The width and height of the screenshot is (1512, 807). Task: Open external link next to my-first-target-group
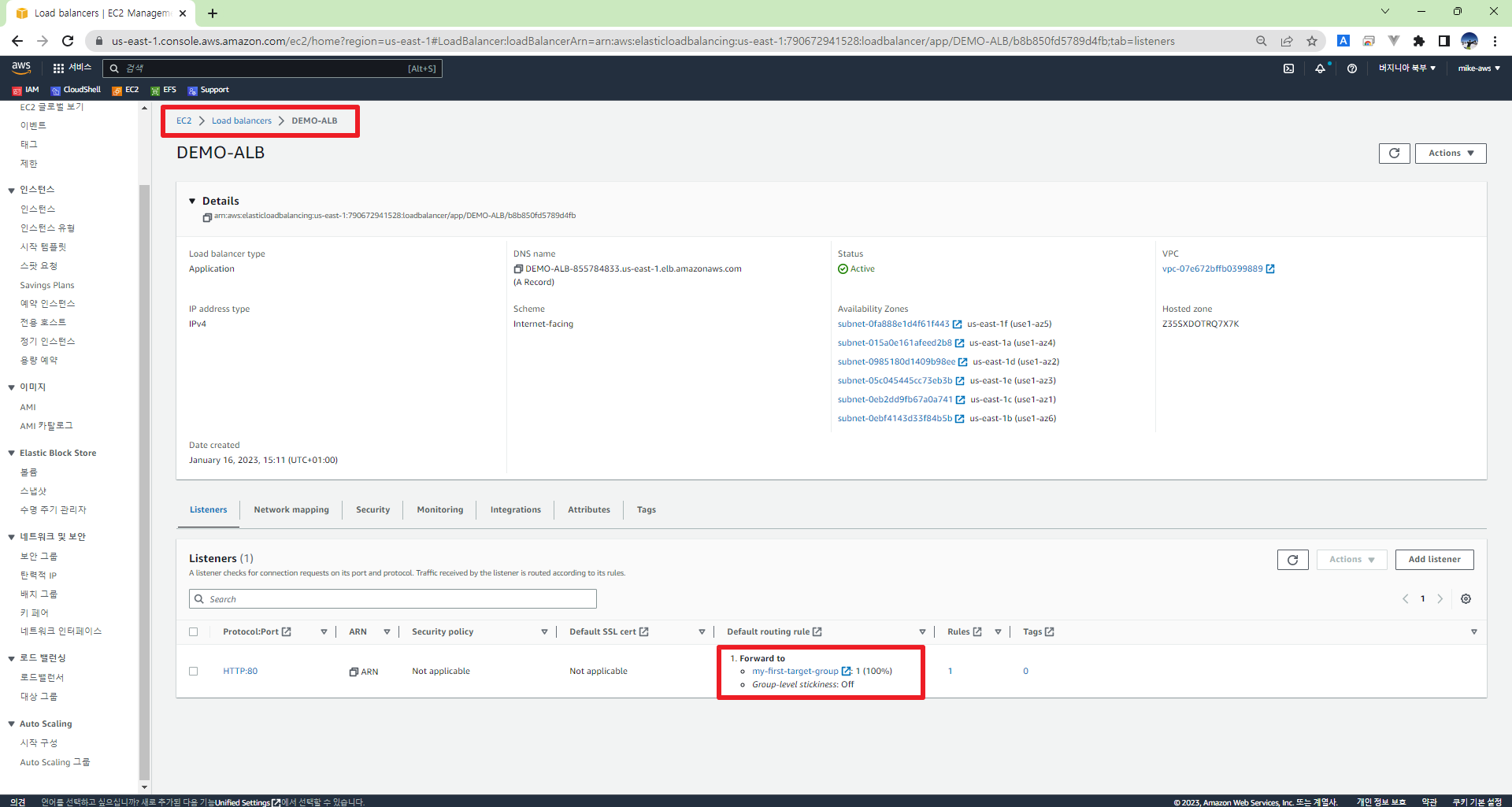(847, 672)
